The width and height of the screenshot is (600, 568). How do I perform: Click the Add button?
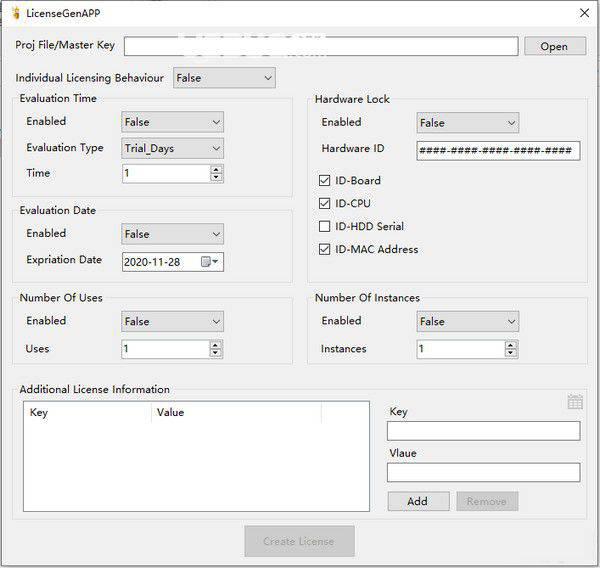[418, 501]
